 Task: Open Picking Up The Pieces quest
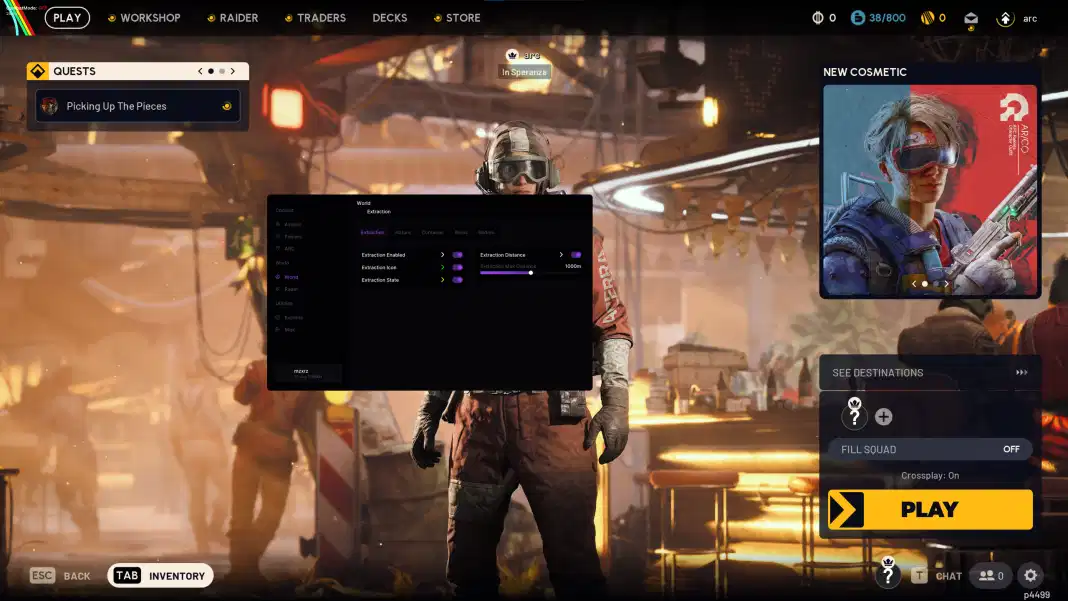[x=138, y=106]
